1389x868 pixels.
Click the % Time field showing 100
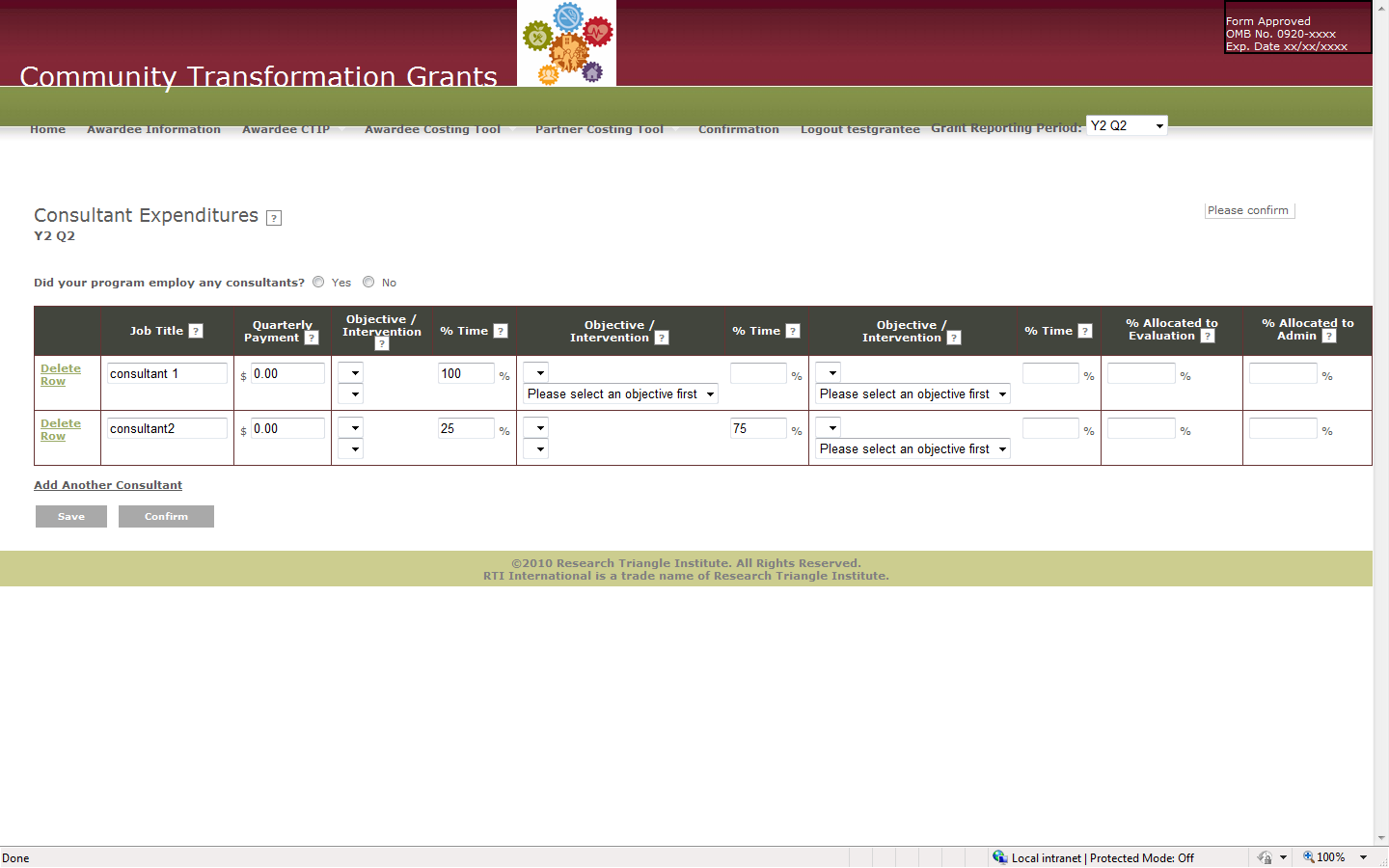467,373
